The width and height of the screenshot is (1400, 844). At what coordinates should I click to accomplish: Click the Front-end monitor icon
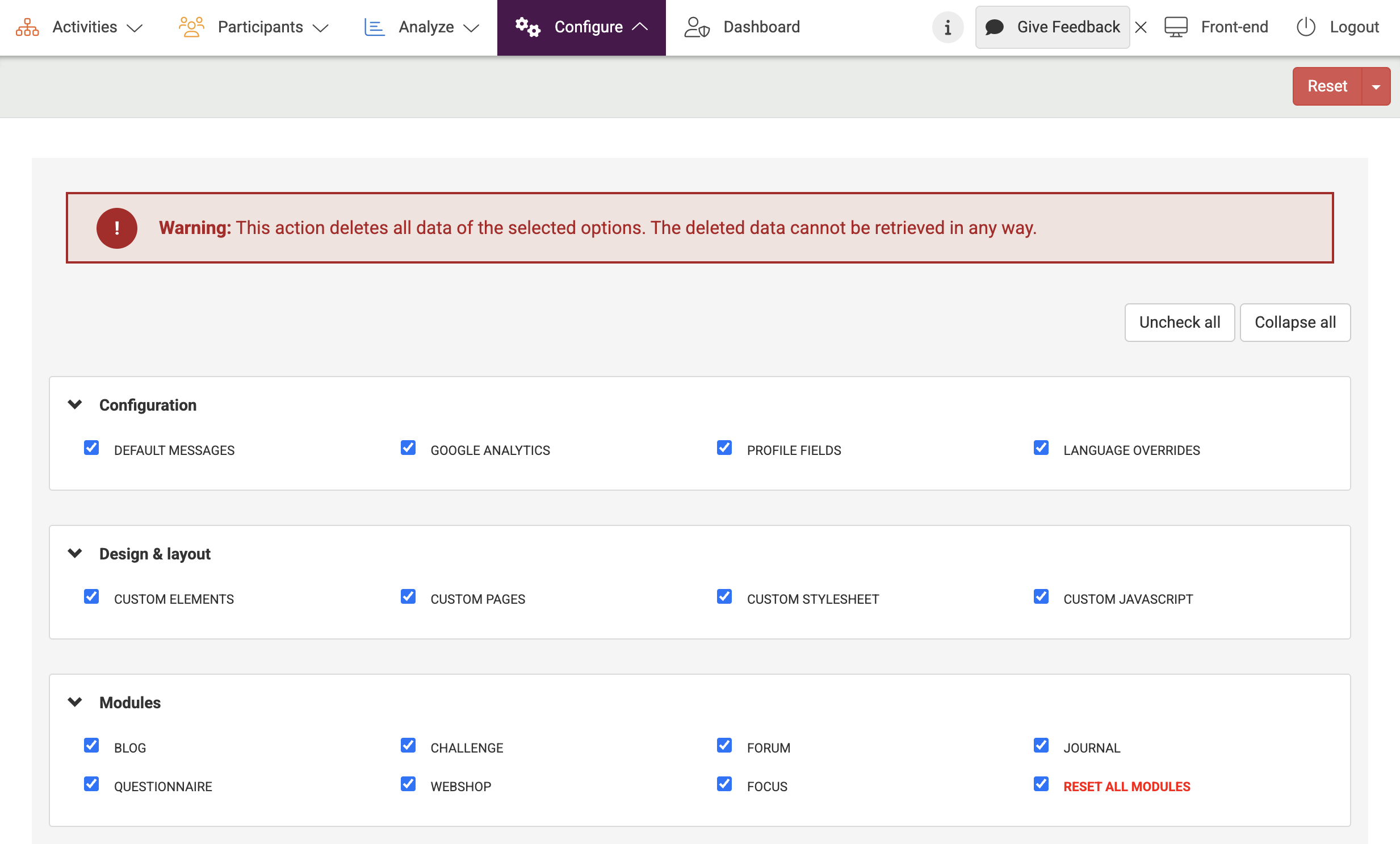(x=1175, y=27)
